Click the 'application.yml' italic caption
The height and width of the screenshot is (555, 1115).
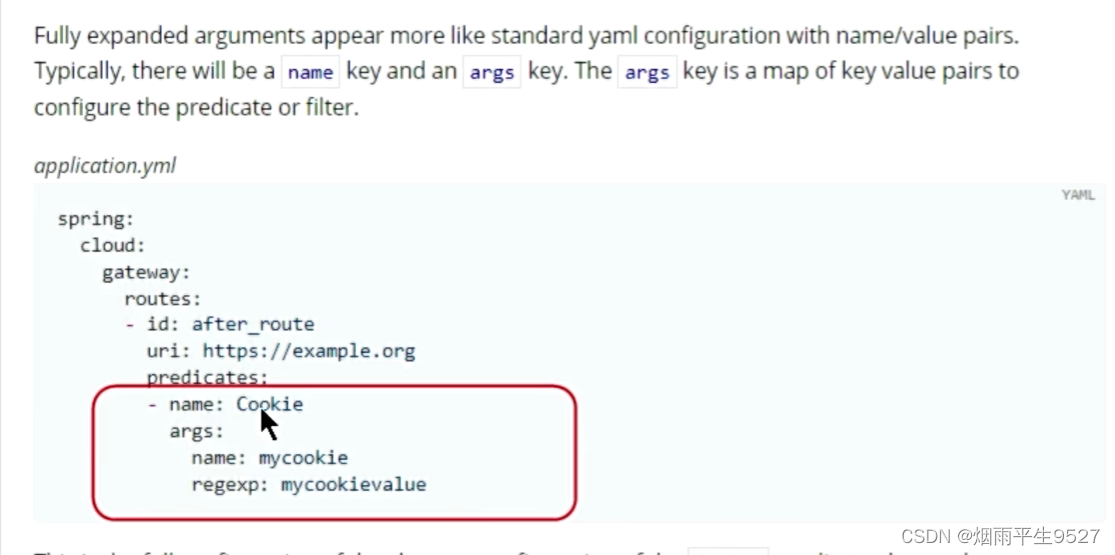pos(105,165)
